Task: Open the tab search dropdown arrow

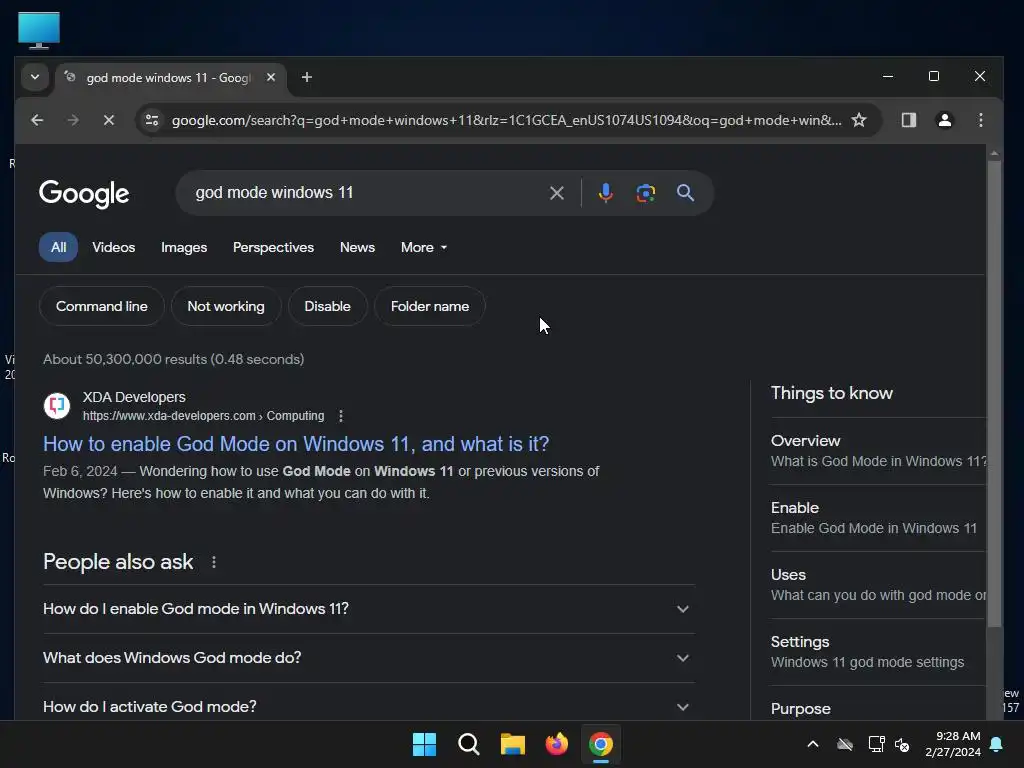Action: coord(35,77)
